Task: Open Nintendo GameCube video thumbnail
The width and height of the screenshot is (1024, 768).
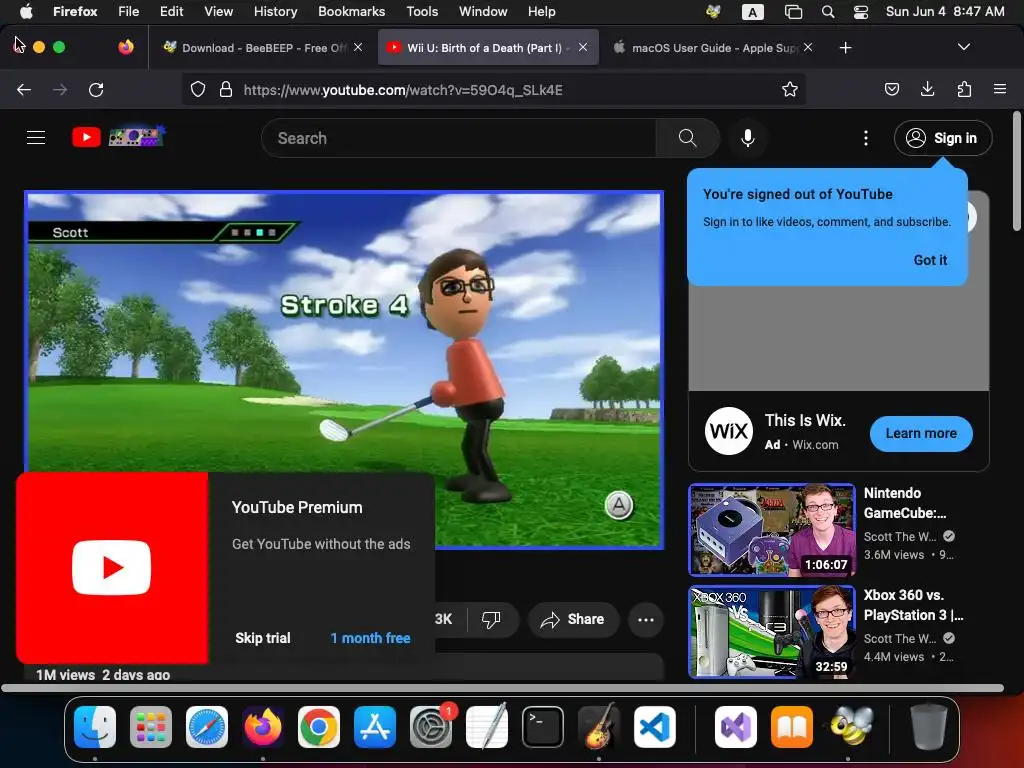Action: click(771, 530)
